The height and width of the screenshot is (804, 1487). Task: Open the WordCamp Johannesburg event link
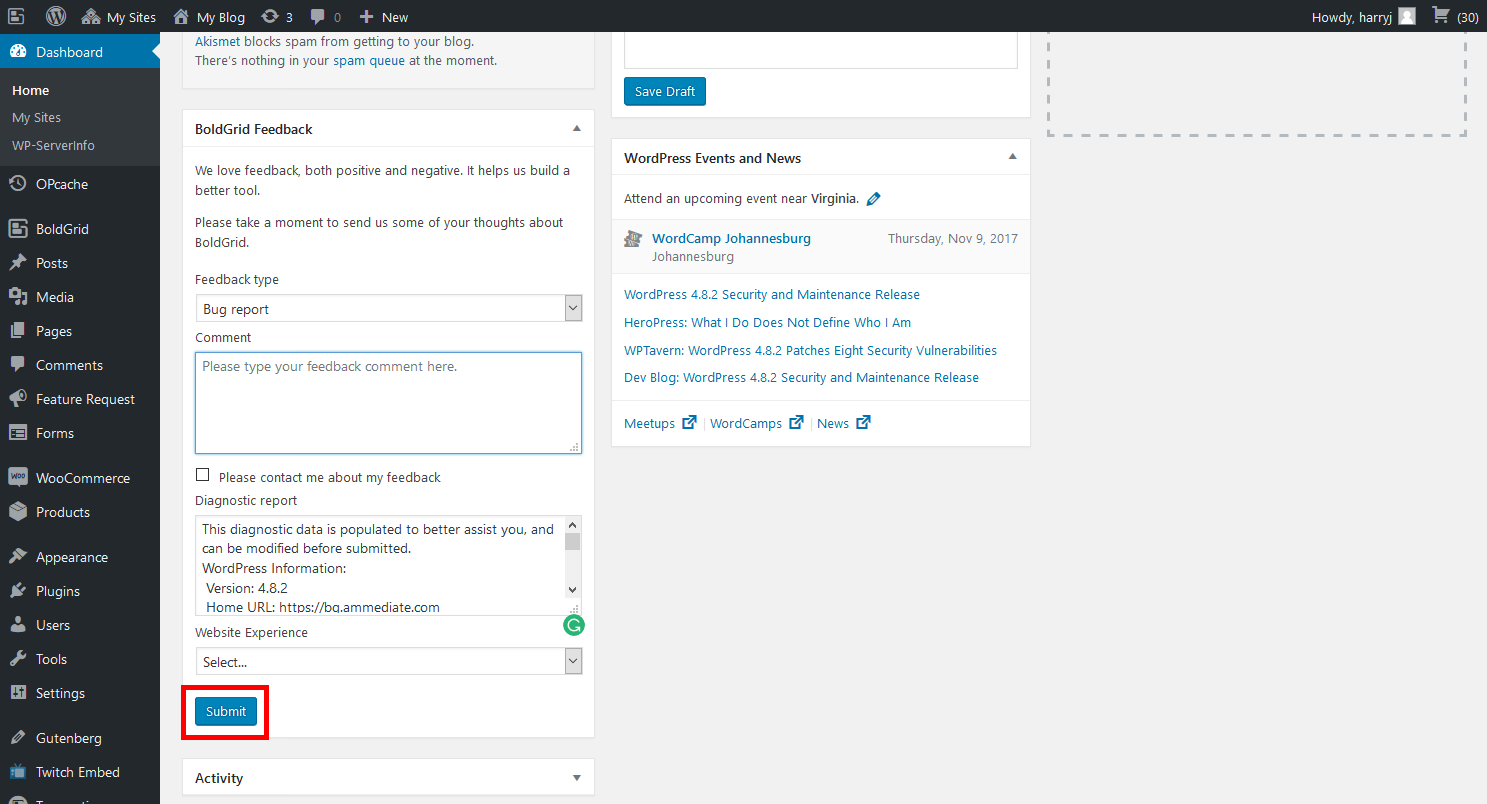(x=731, y=238)
